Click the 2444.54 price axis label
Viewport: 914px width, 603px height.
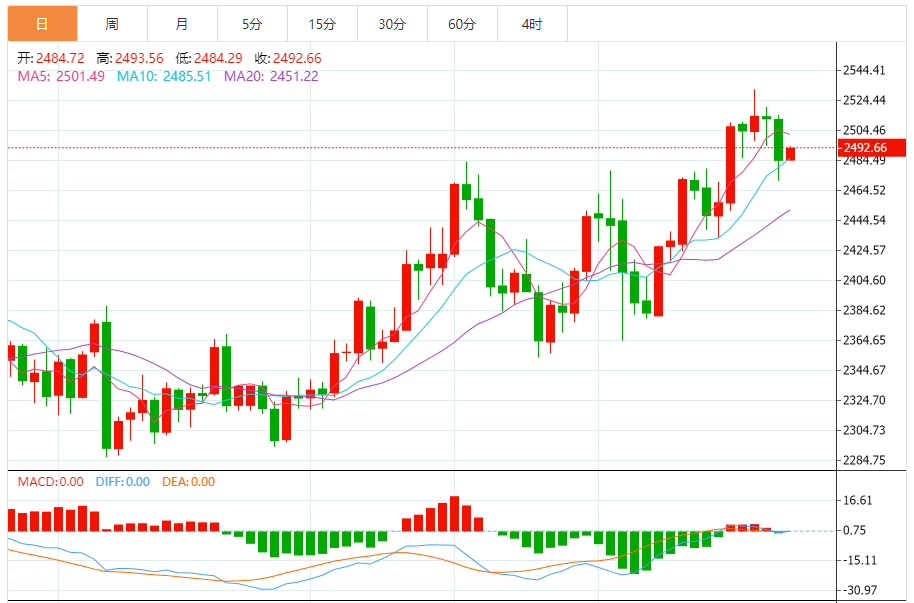(864, 220)
